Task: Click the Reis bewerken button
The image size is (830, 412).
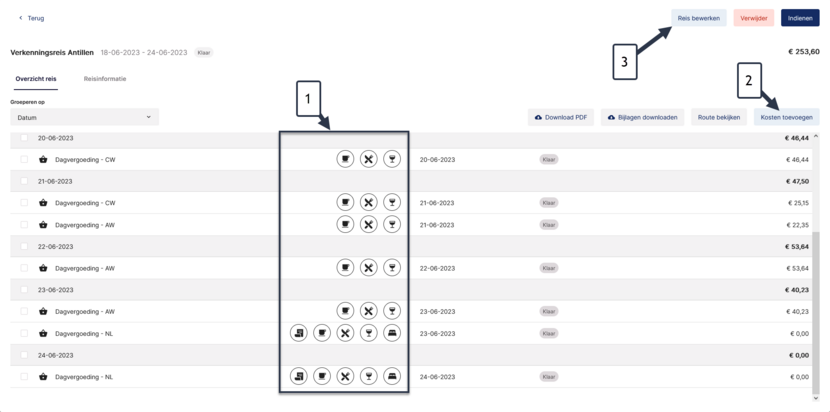Action: click(x=699, y=18)
